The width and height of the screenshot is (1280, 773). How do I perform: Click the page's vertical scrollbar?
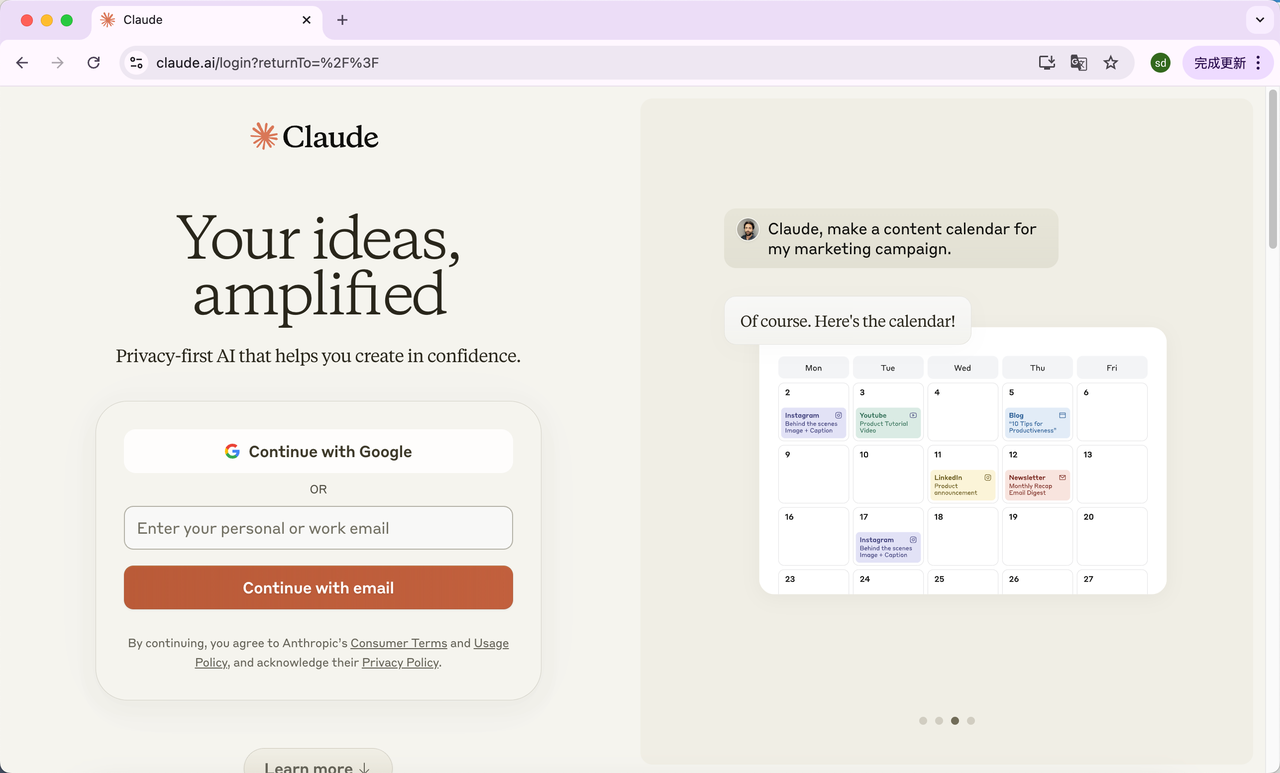coord(1273,170)
